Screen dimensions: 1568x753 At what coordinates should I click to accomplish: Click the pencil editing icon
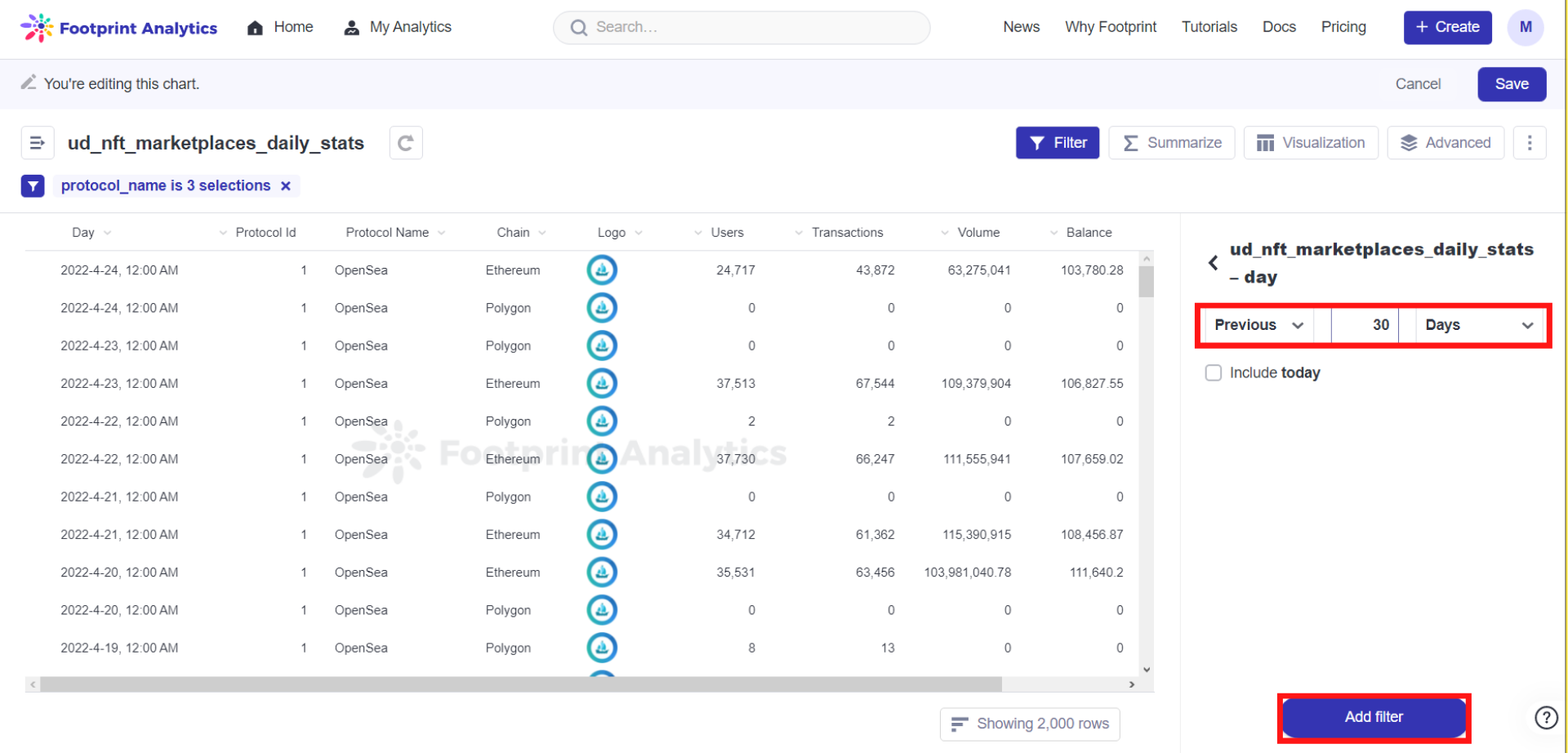point(29,82)
